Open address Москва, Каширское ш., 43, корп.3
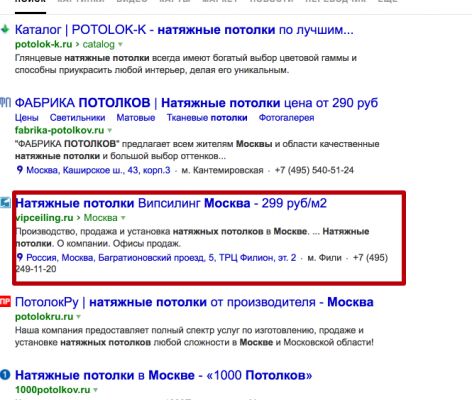Screen dimensions: 472x400 click(98, 170)
